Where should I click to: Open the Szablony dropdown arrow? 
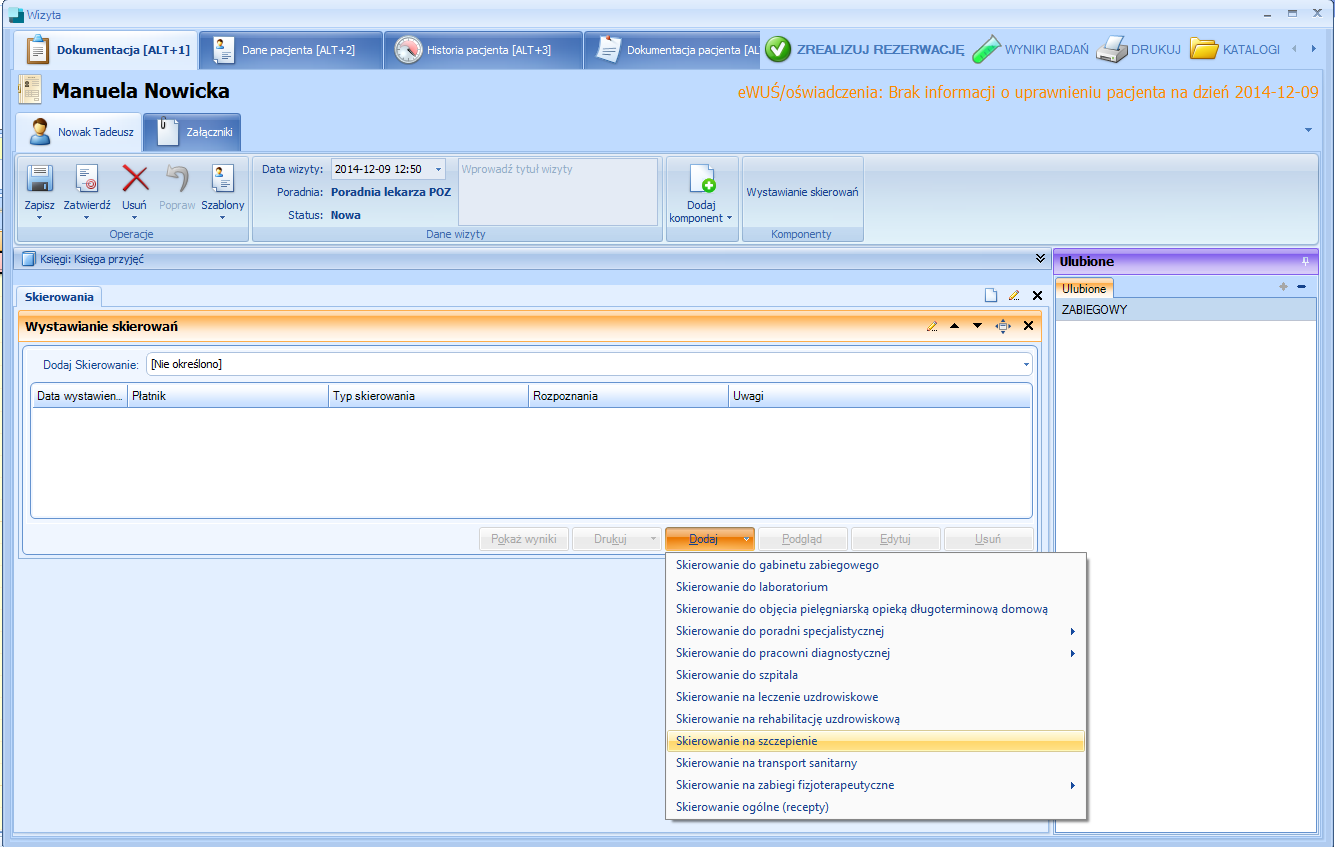pyautogui.click(x=222, y=218)
